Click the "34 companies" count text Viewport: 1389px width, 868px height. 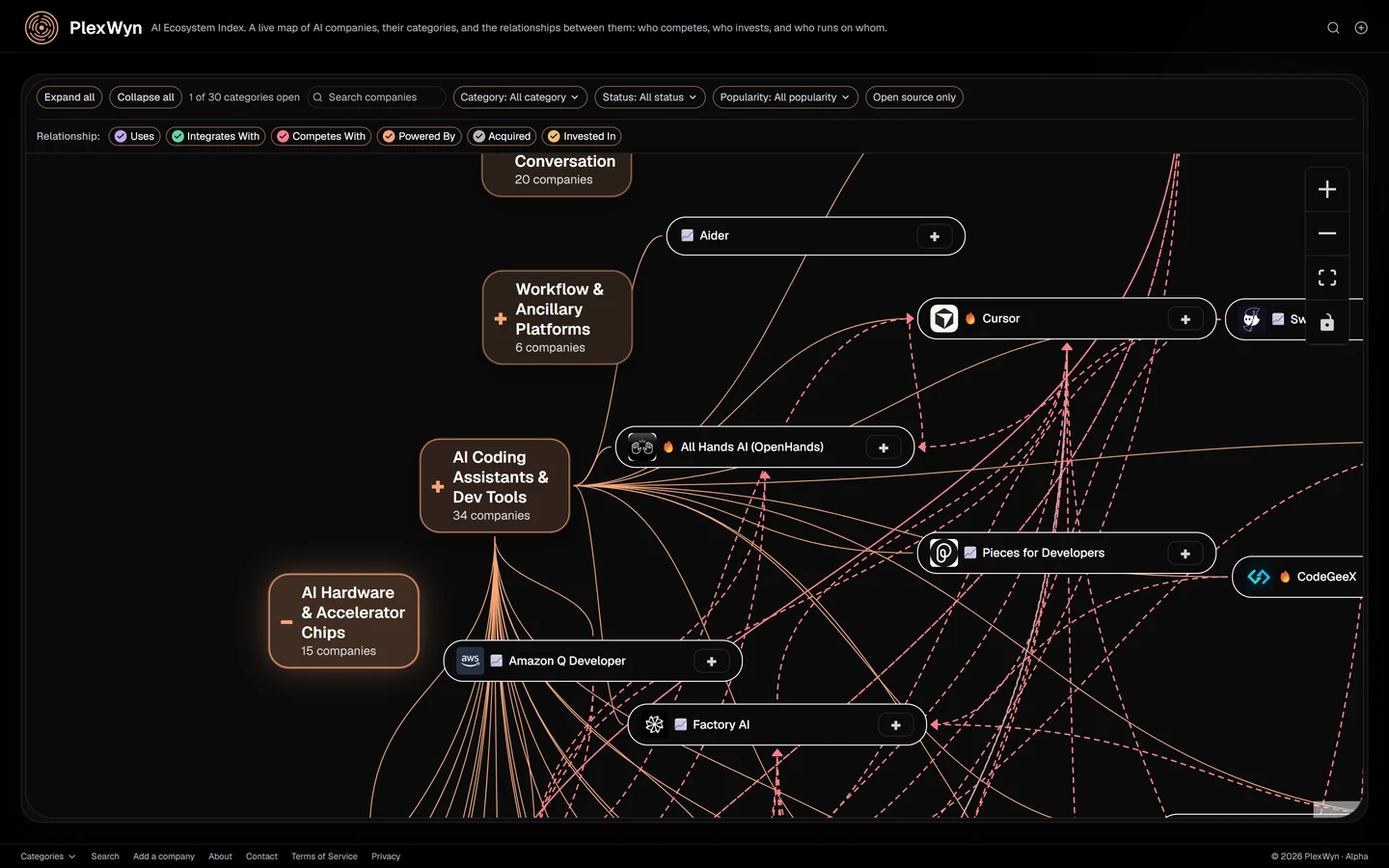coord(492,516)
